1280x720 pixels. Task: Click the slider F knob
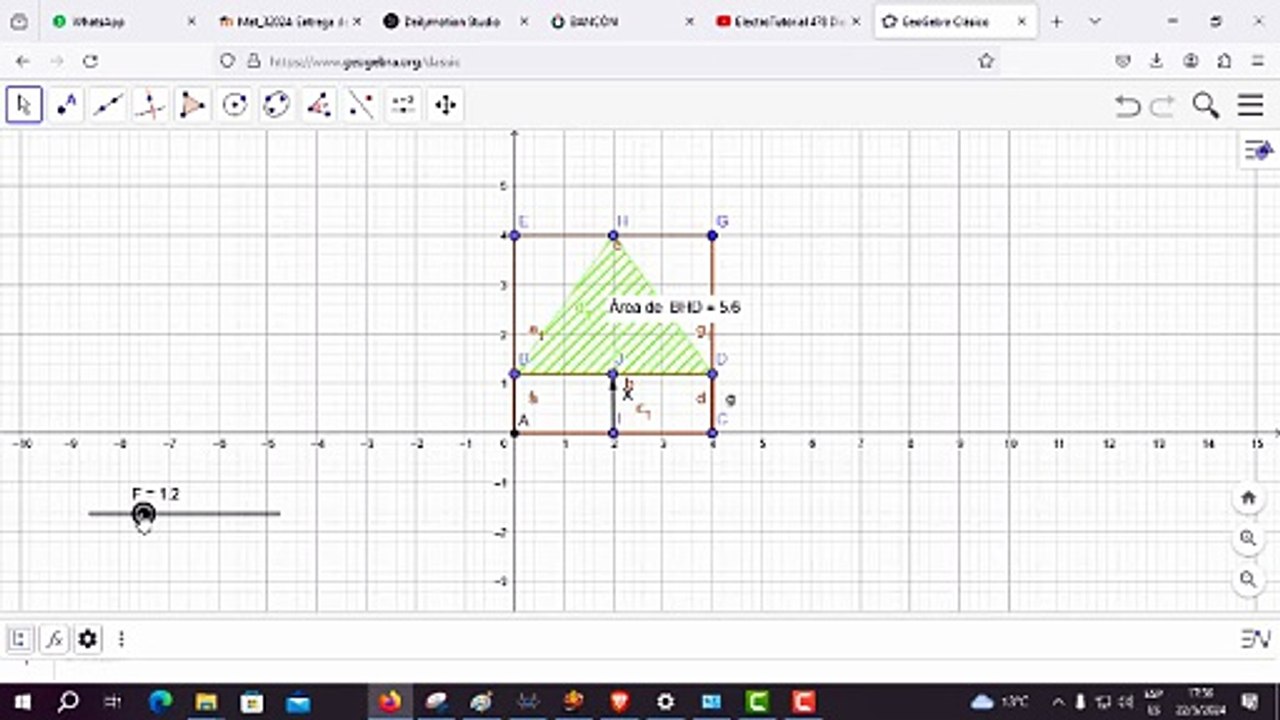(144, 514)
